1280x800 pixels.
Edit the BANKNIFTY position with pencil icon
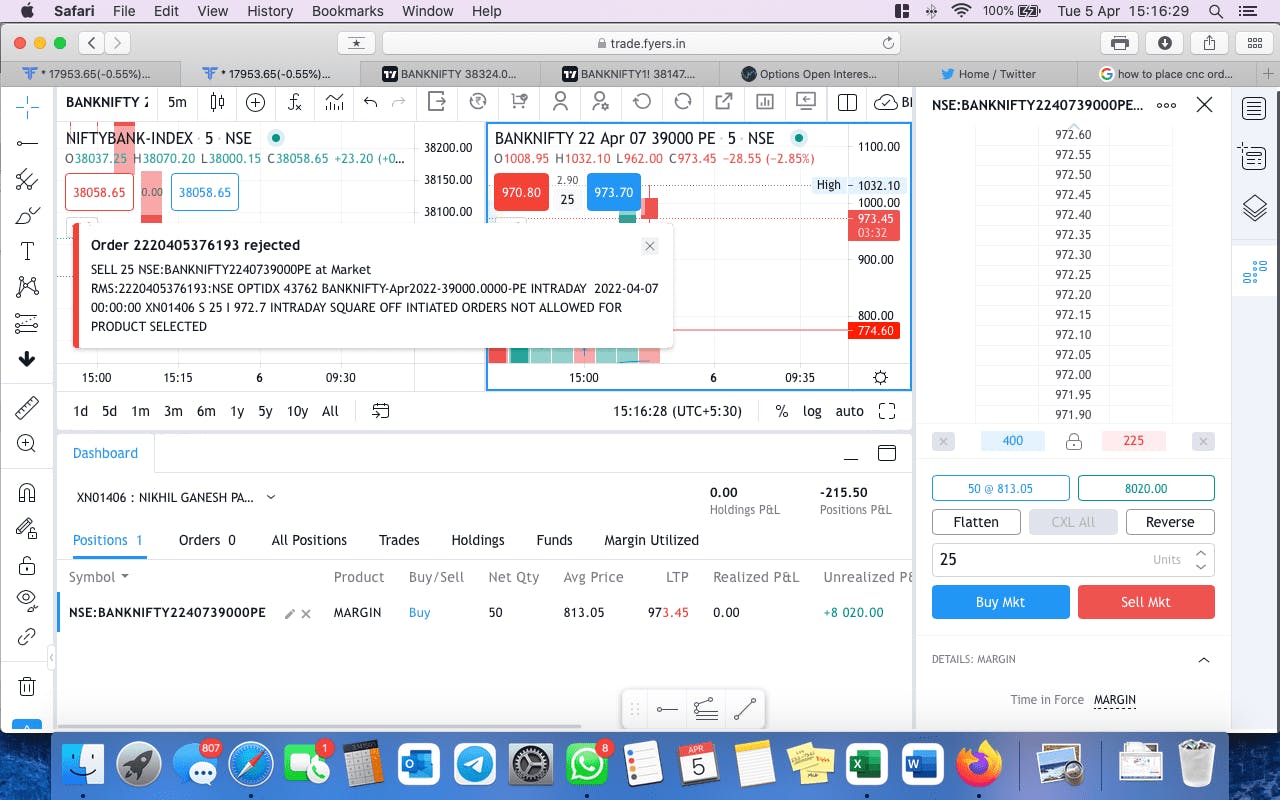coord(290,613)
